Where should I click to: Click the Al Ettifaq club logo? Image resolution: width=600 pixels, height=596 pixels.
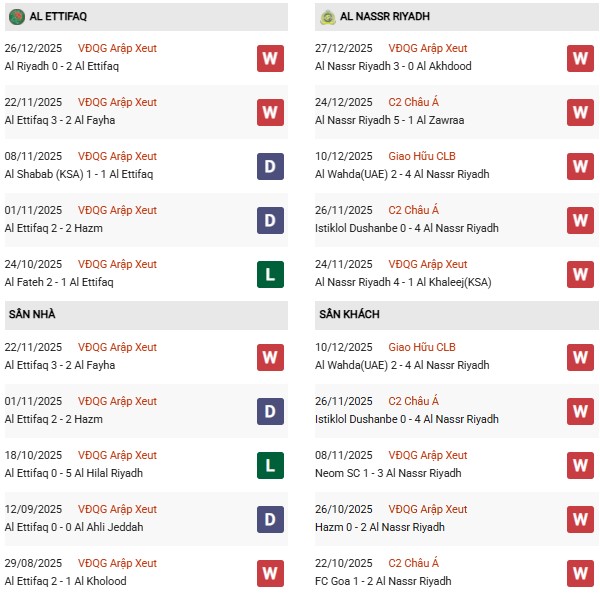point(17,17)
